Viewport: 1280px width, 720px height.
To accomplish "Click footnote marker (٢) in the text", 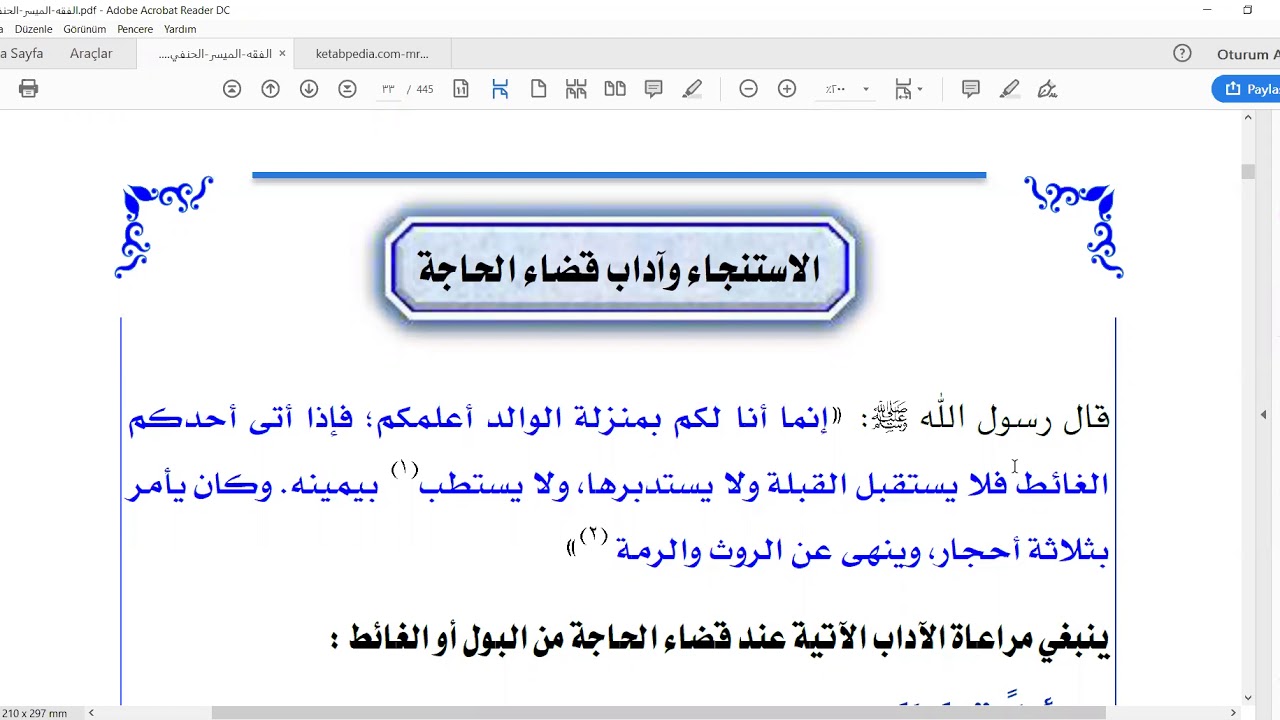I will click(x=594, y=535).
